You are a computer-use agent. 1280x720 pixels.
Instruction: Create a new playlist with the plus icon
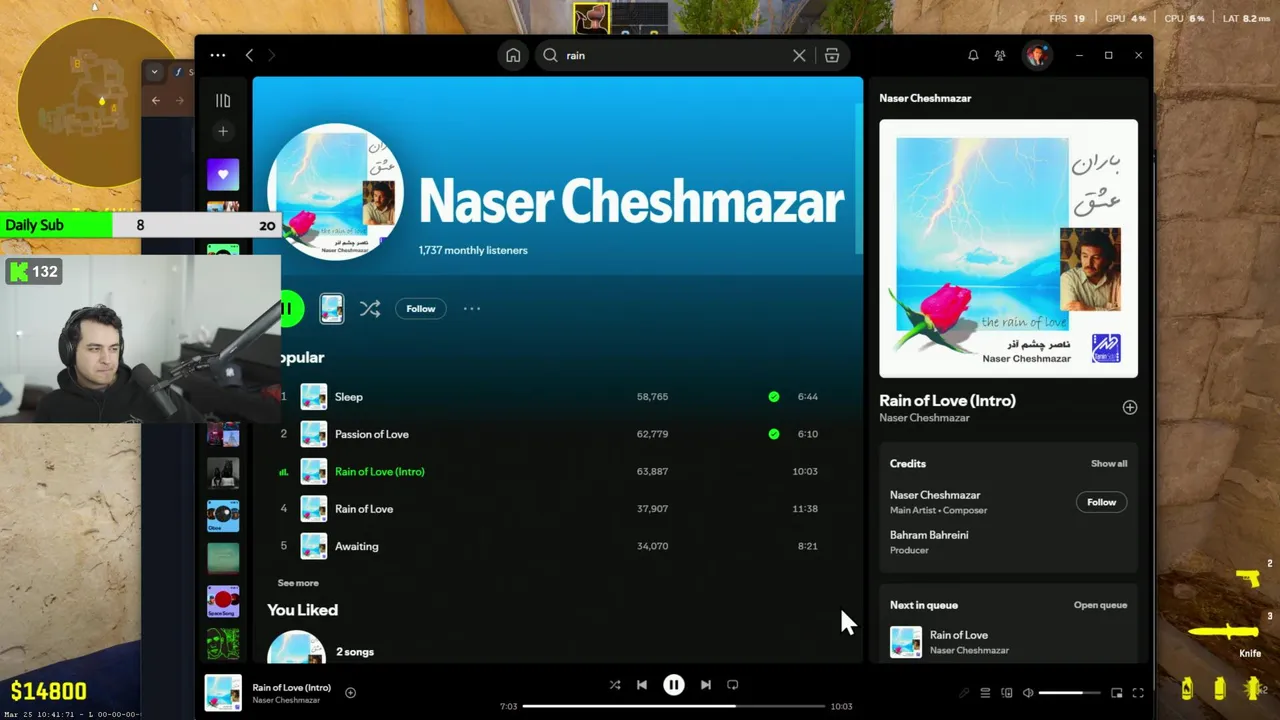(223, 131)
